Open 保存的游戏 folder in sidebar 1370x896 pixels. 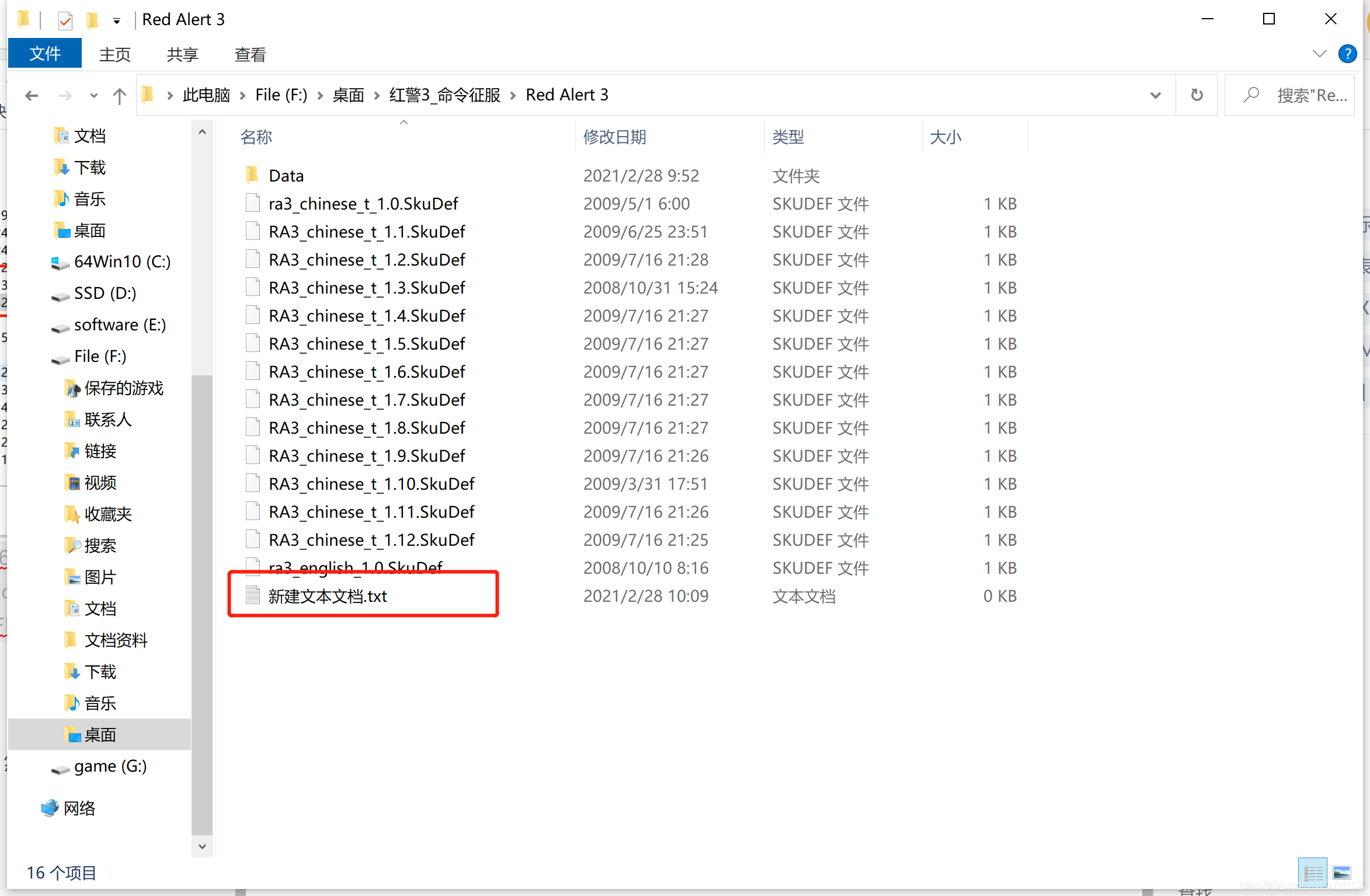(123, 388)
